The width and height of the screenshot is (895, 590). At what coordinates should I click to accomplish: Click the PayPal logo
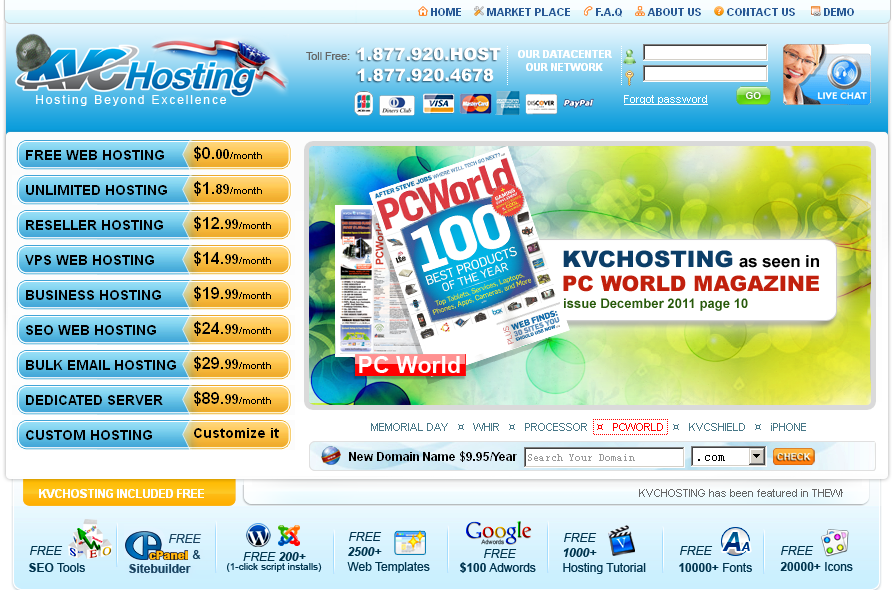pos(578,103)
